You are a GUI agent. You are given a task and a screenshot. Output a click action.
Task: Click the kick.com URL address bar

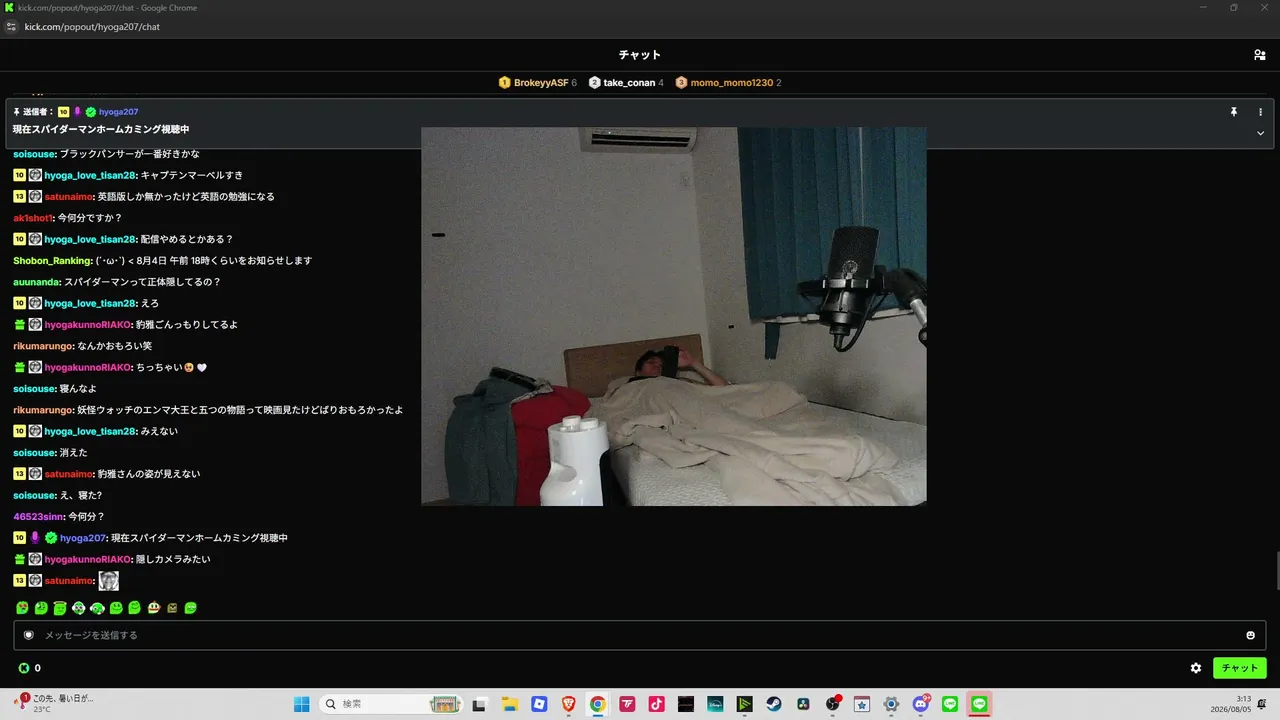[x=92, y=27]
